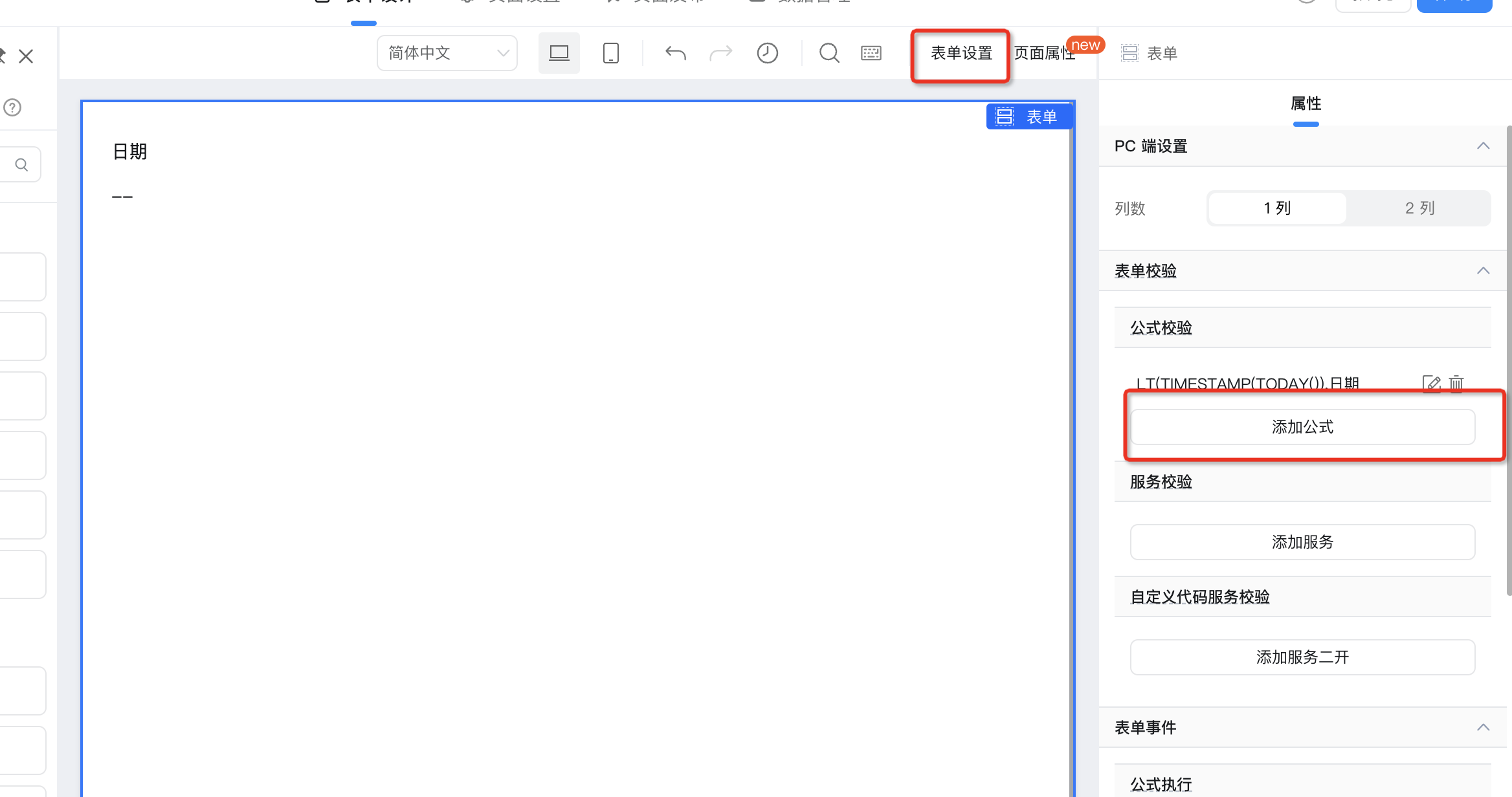
Task: Open the toolbar search magnifier
Action: pos(829,53)
